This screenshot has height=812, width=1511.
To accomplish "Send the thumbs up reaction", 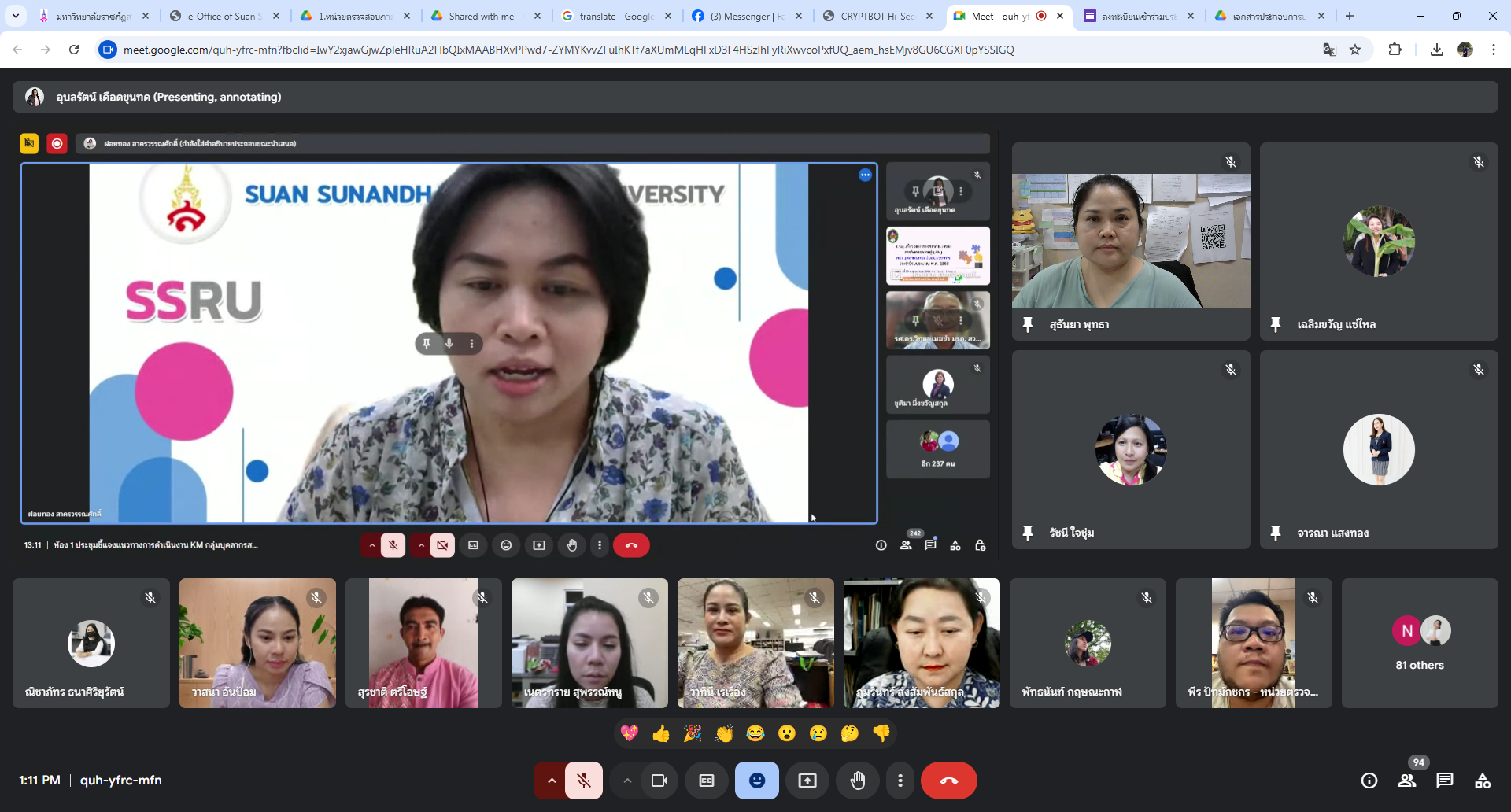I will point(660,733).
